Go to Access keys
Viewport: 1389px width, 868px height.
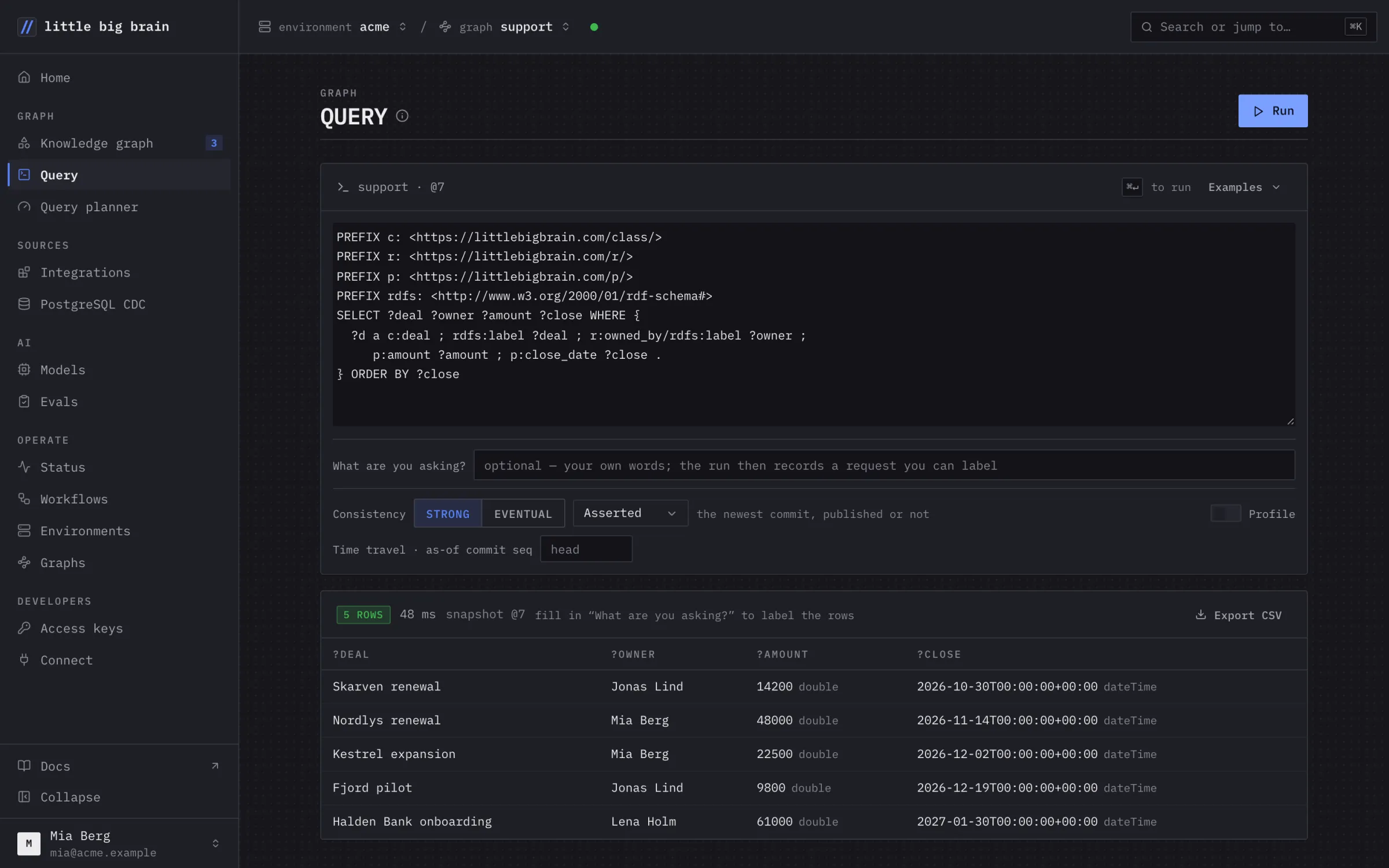(119, 628)
